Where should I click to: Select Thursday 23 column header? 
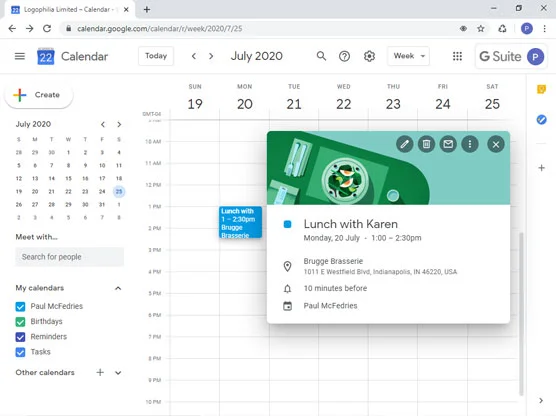click(x=393, y=98)
